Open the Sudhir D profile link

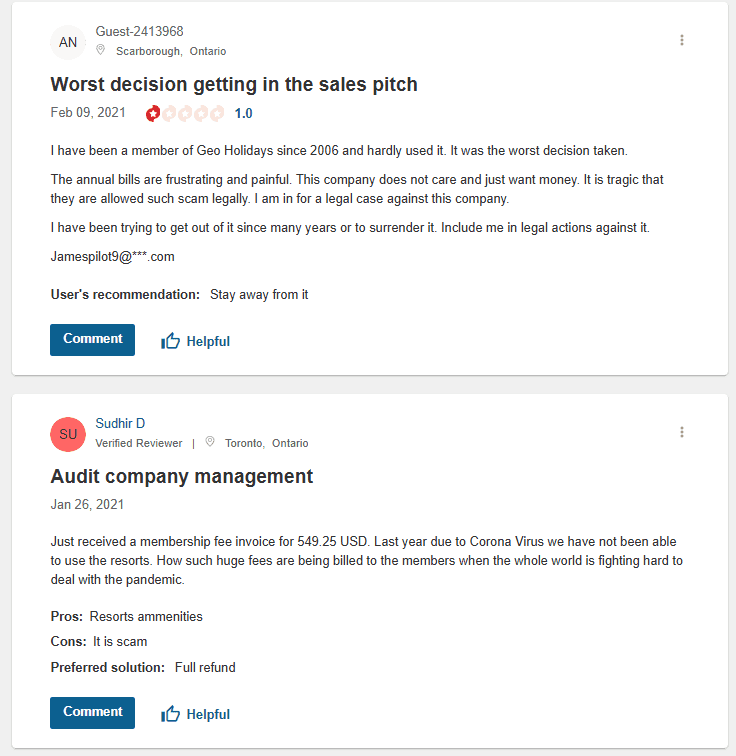120,424
